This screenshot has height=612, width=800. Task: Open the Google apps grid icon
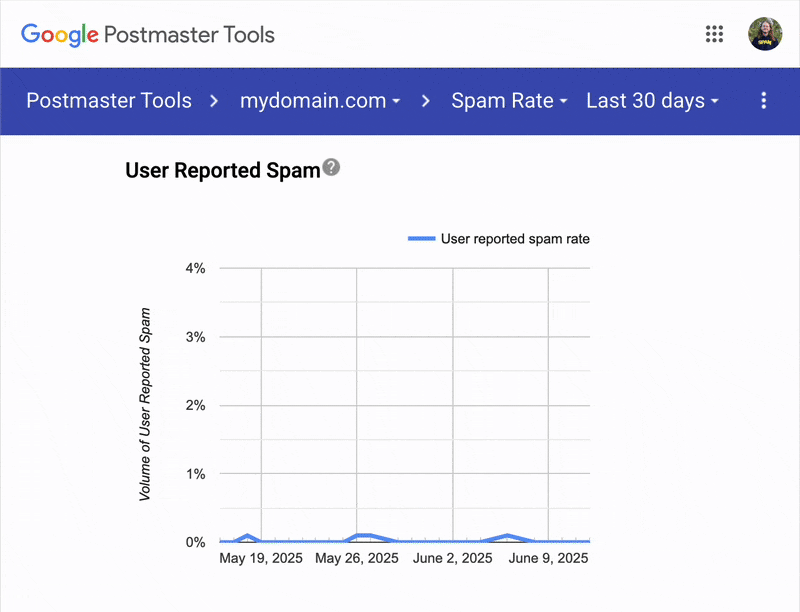point(714,34)
